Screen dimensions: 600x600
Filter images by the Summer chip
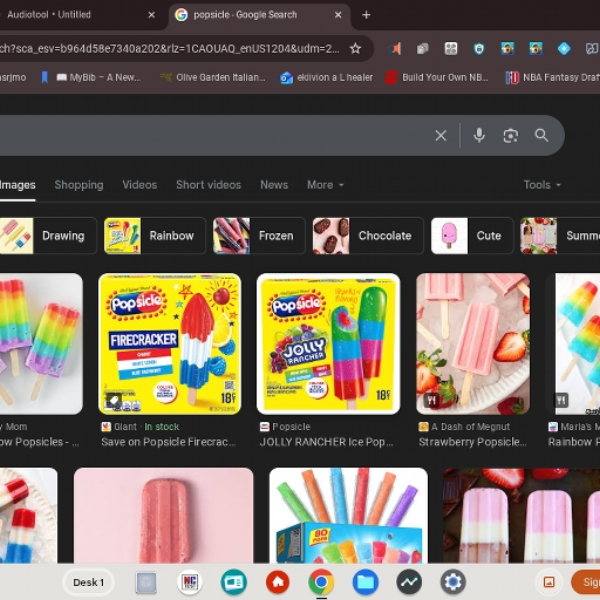pos(560,236)
